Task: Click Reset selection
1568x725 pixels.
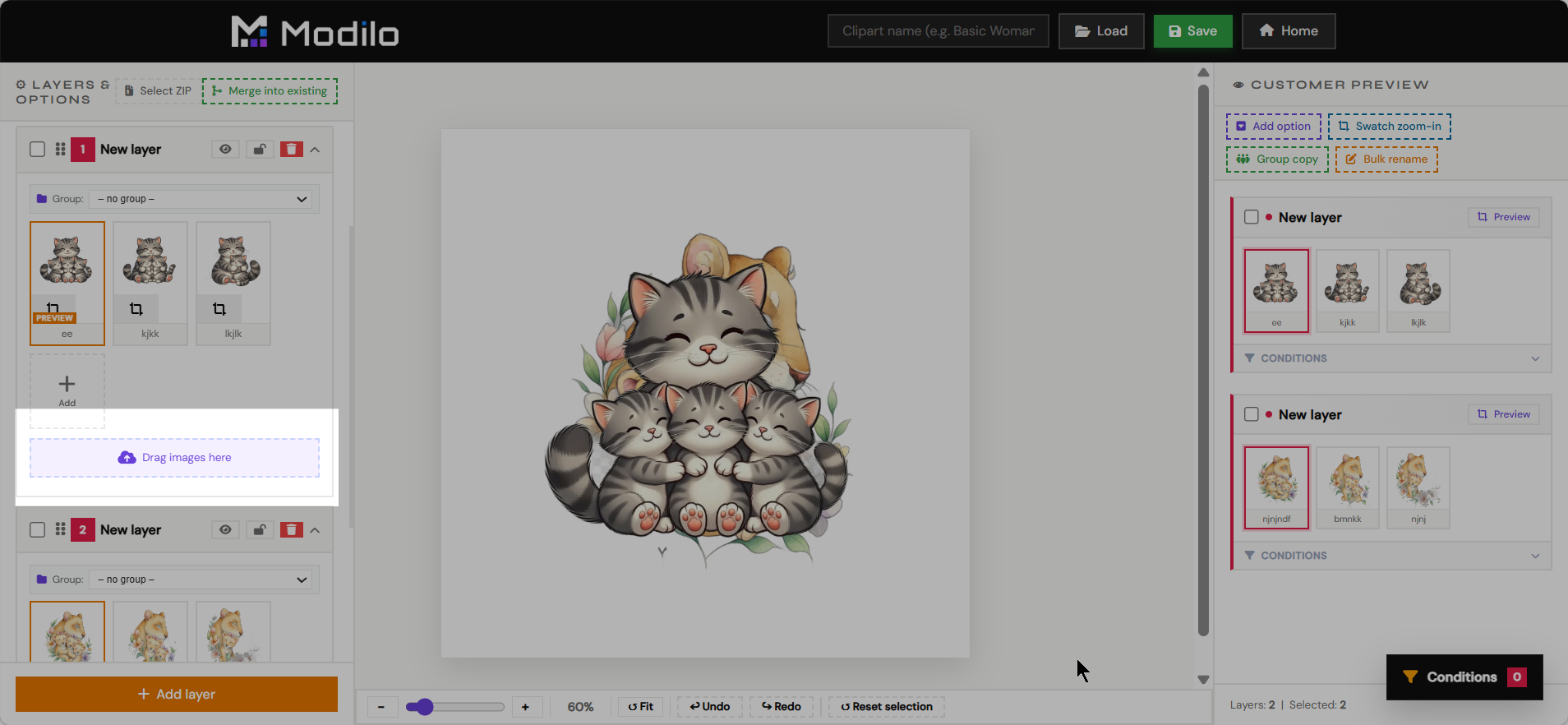Action: pyautogui.click(x=887, y=707)
